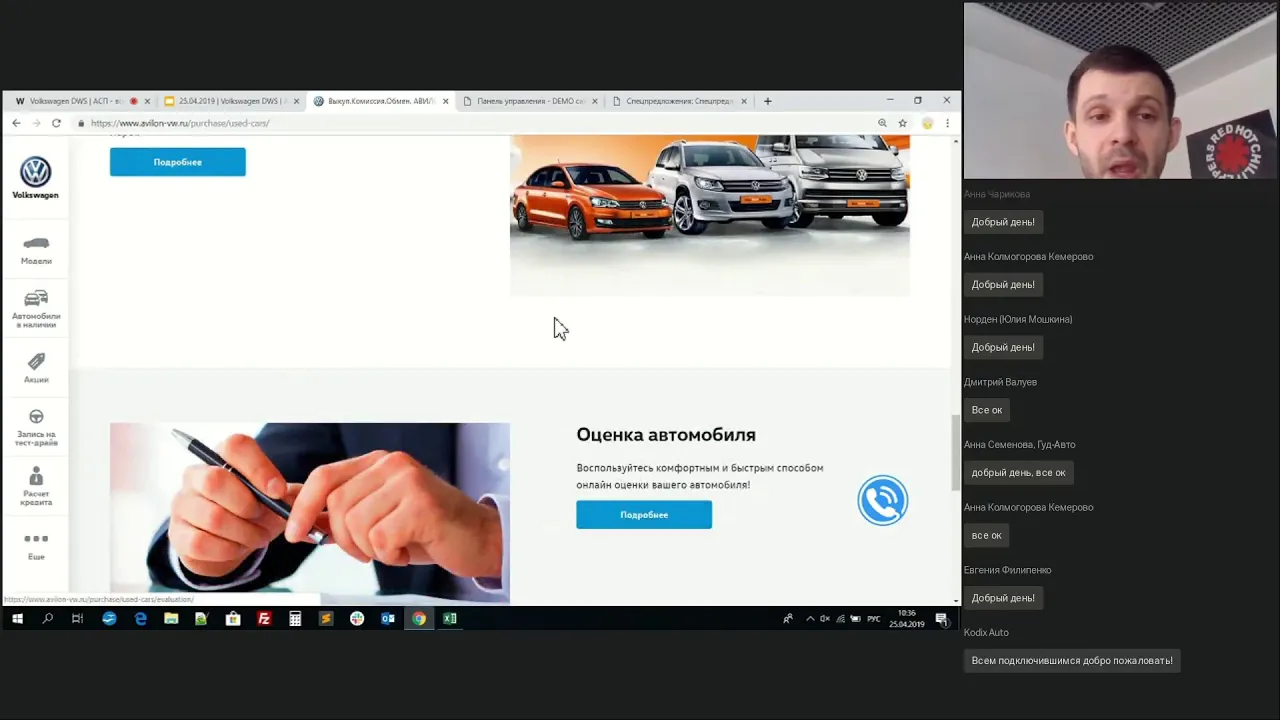Go back with browser back arrow
Viewport: 1280px width, 720px height.
tap(16, 123)
